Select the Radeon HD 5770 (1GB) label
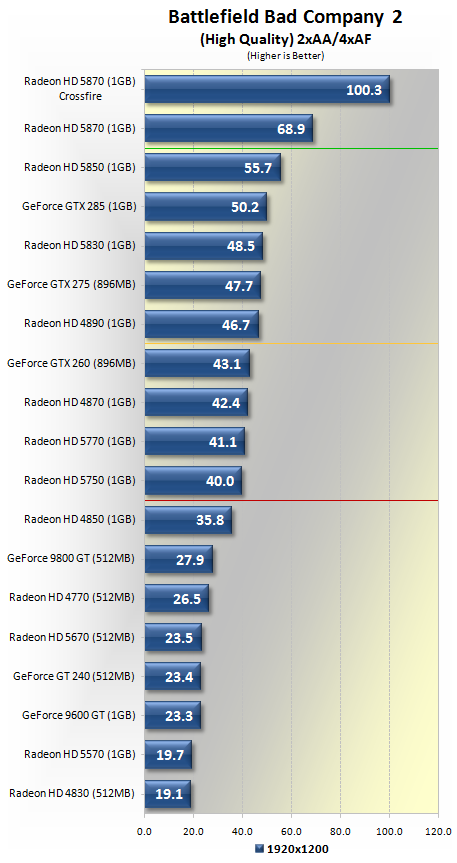 point(80,441)
